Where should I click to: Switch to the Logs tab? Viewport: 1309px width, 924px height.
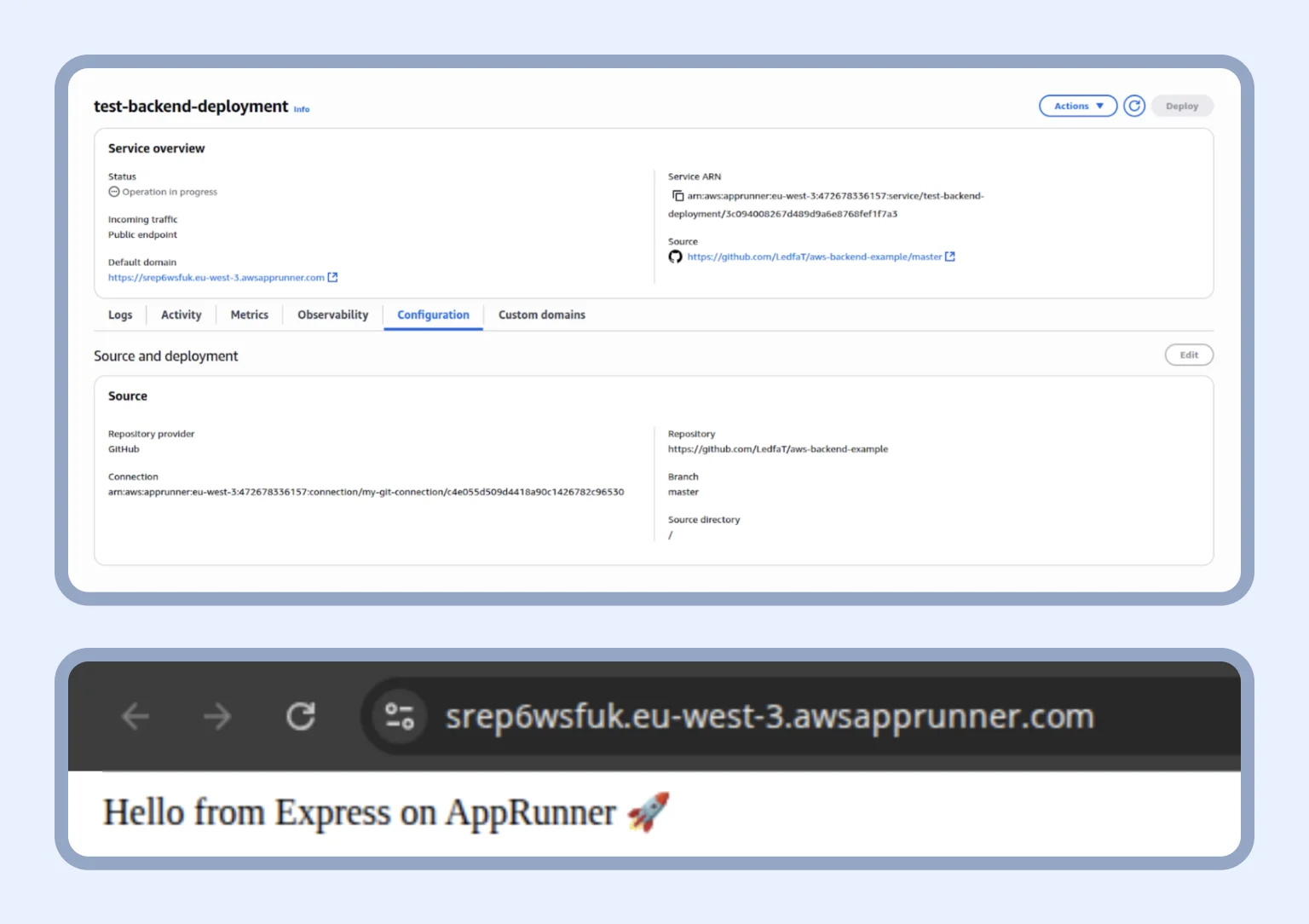click(x=120, y=315)
